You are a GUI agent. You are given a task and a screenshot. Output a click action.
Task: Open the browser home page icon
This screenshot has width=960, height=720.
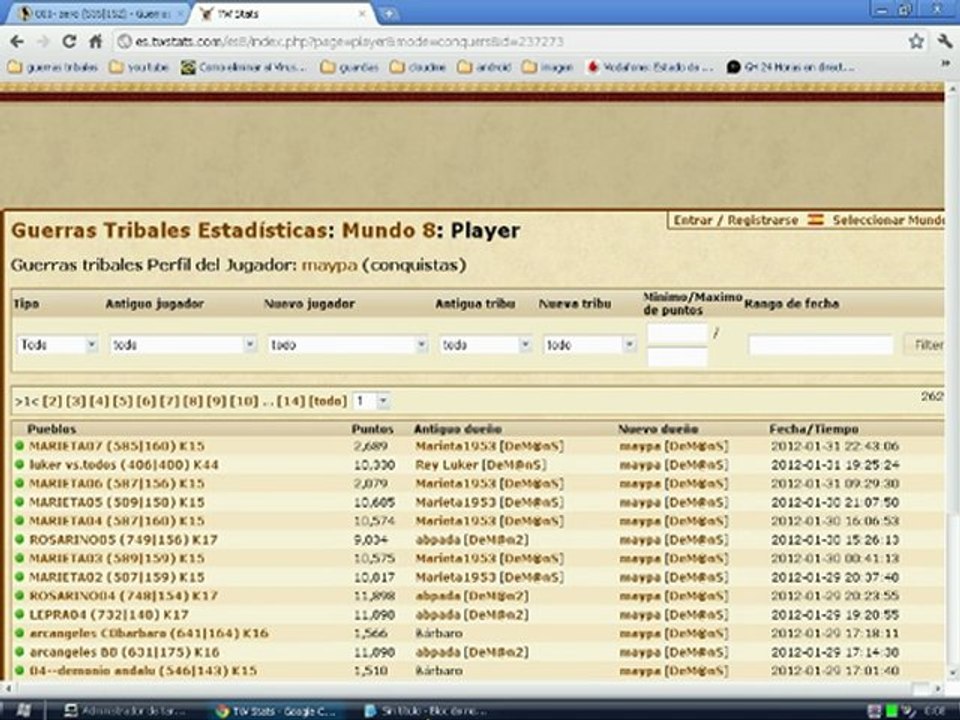tap(96, 42)
